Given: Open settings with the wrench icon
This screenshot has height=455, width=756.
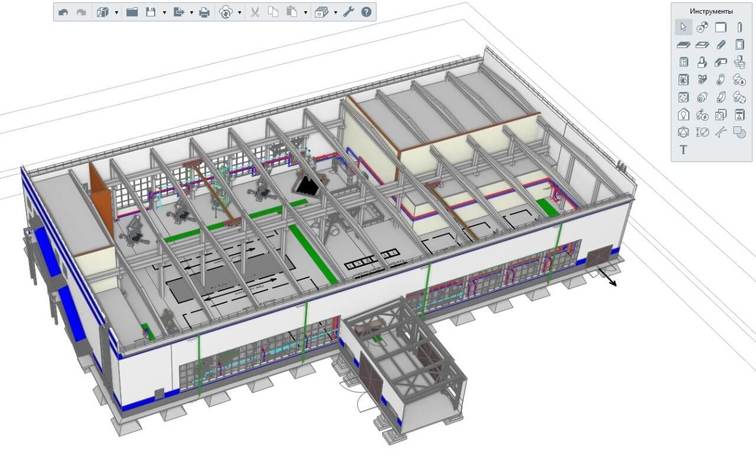Looking at the screenshot, I should [x=349, y=13].
